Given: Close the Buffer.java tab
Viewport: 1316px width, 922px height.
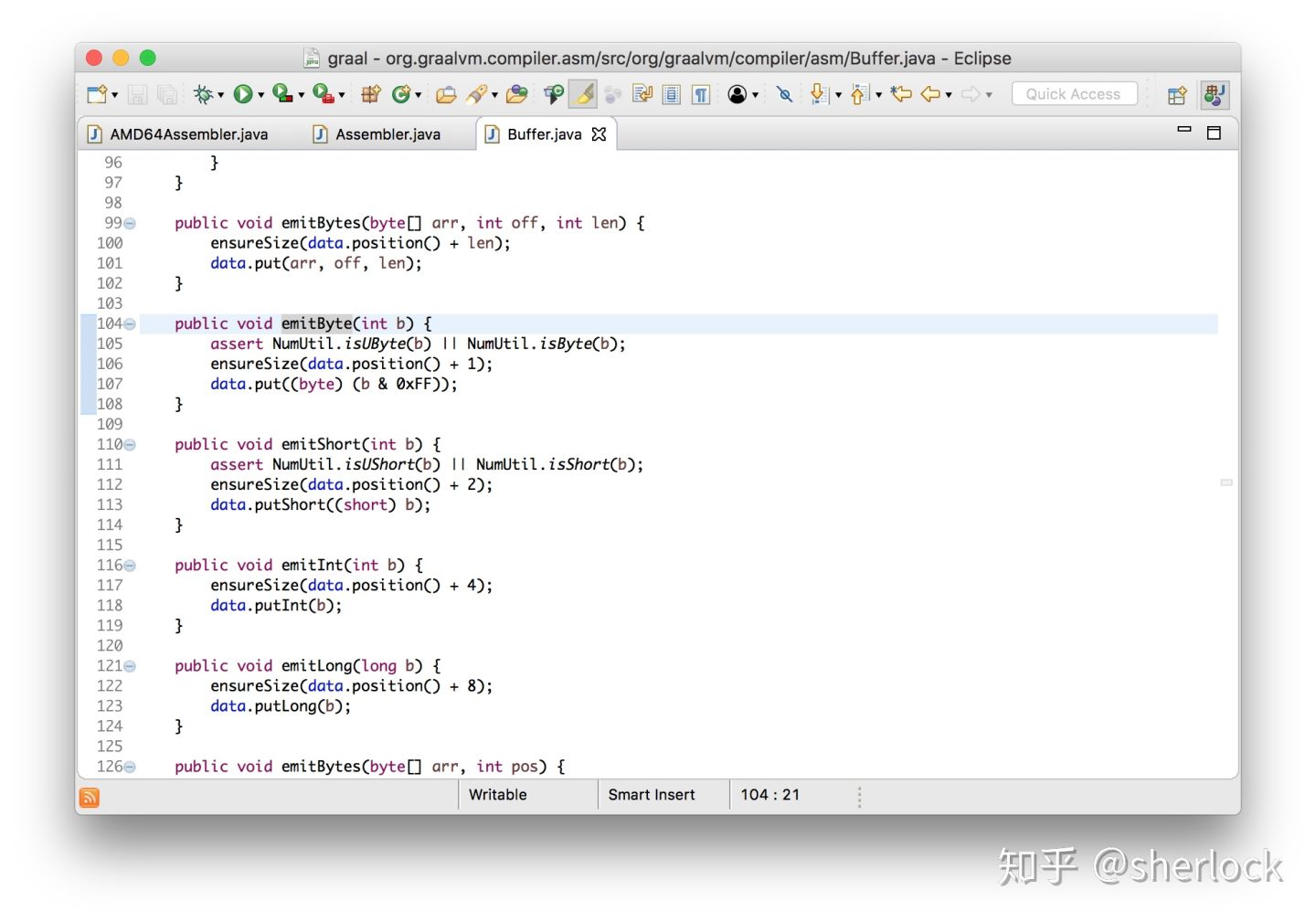Looking at the screenshot, I should (x=600, y=134).
